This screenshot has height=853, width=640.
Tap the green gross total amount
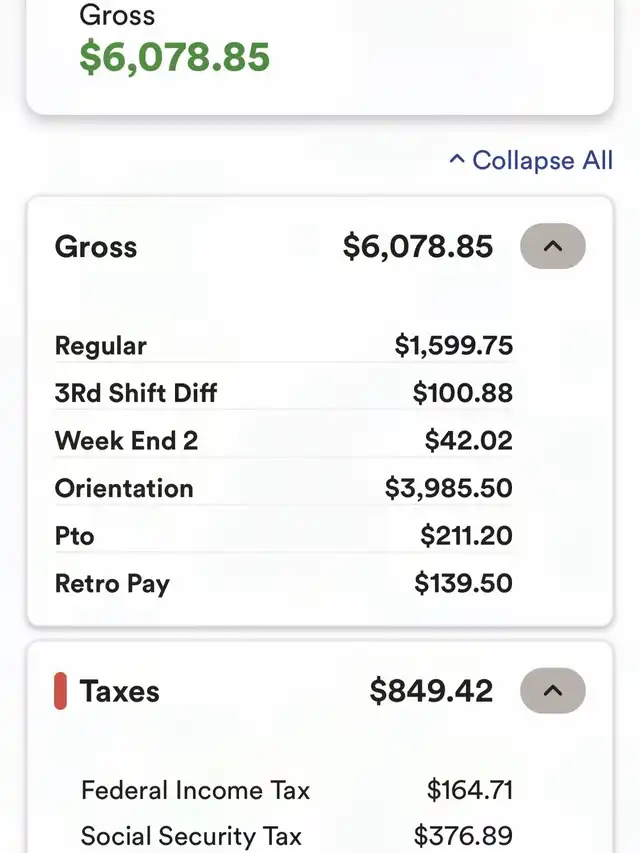175,57
